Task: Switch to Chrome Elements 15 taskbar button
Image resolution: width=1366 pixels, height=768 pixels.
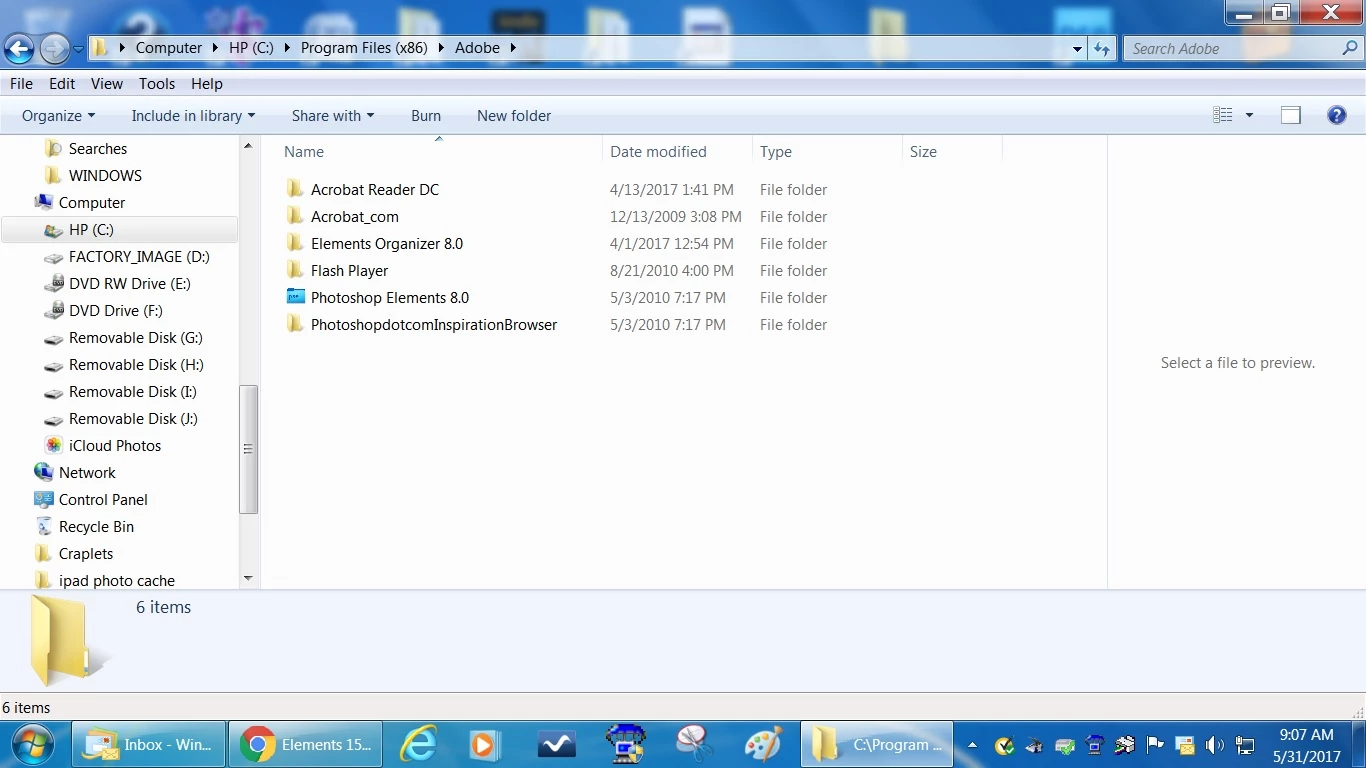Action: (305, 745)
